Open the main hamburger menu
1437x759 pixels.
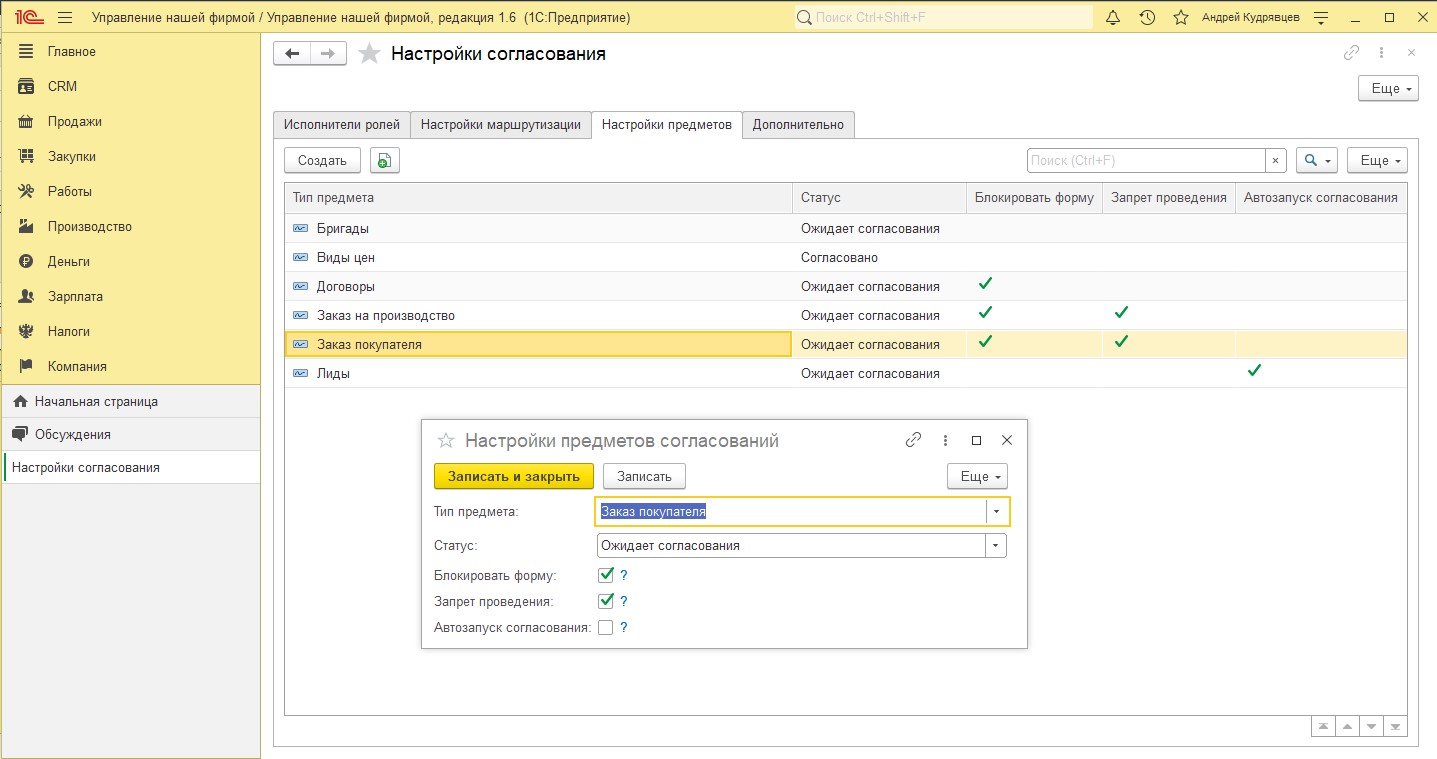pyautogui.click(x=65, y=18)
